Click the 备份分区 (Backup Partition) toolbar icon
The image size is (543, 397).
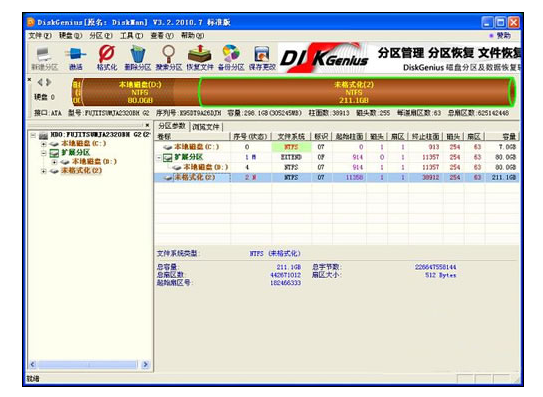(231, 58)
